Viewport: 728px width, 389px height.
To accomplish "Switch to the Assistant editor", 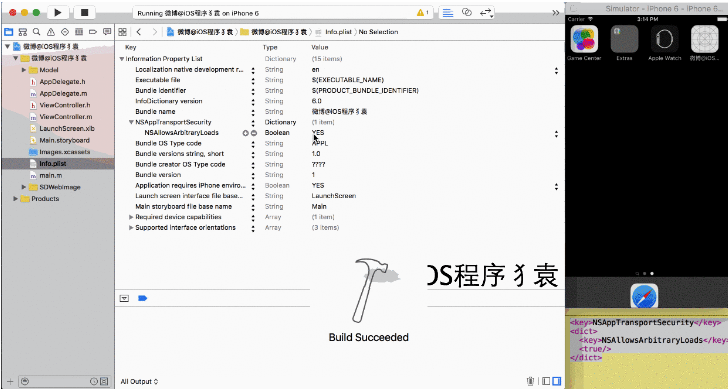I will tap(467, 13).
